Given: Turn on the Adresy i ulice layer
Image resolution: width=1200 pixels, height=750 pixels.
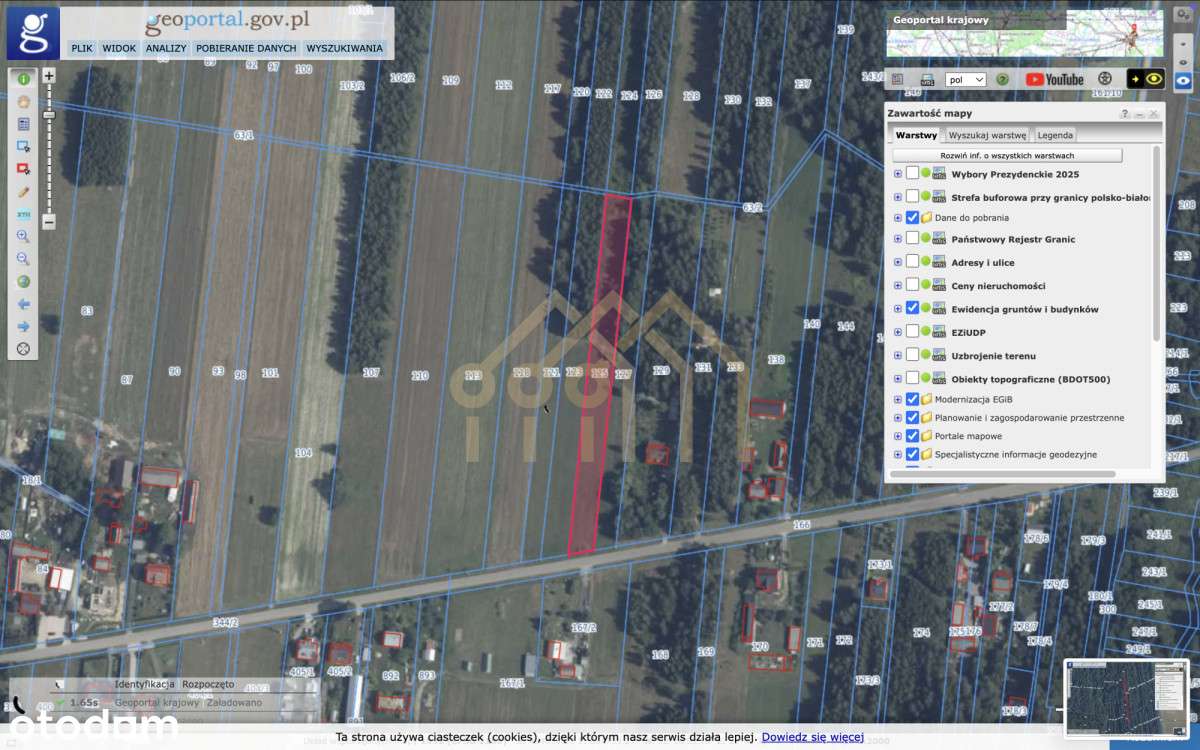Looking at the screenshot, I should point(912,262).
